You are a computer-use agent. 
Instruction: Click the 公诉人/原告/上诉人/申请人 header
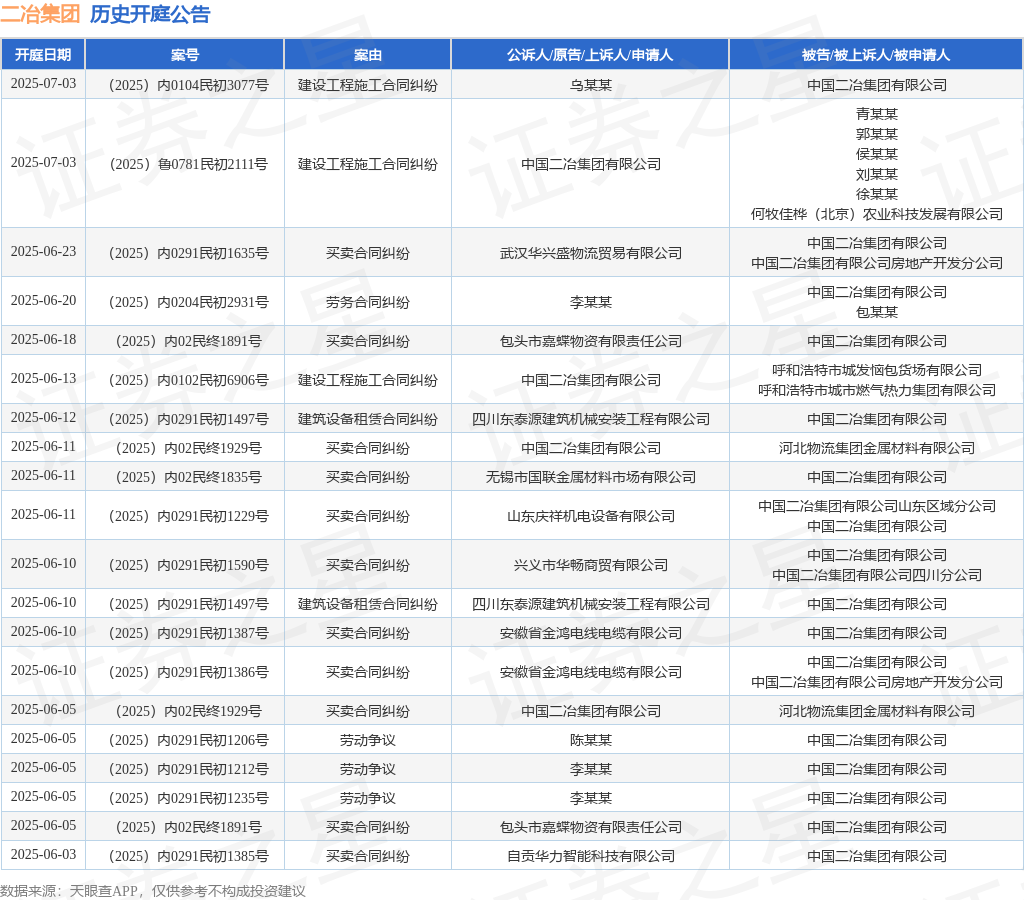coord(590,55)
